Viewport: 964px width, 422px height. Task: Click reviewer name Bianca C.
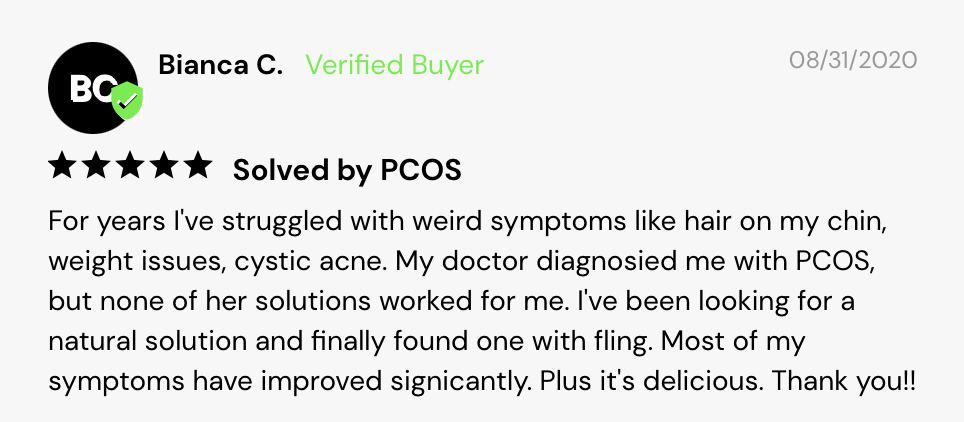[220, 65]
